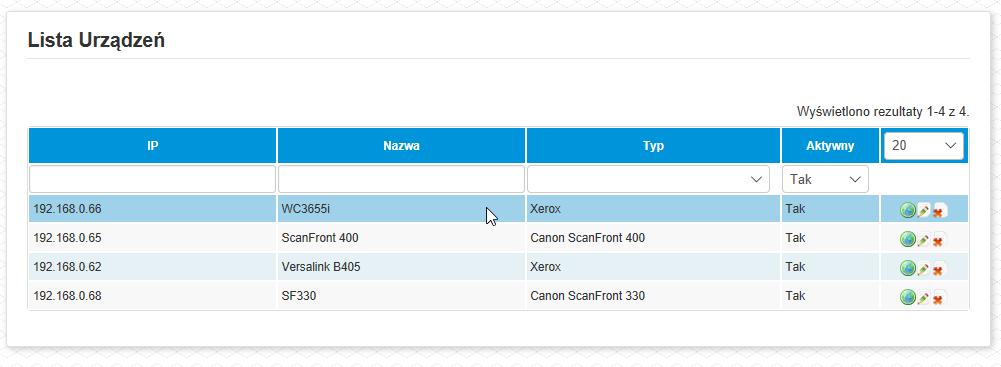Open globe icon for WC3655i device
The height and width of the screenshot is (367, 1001).
click(x=907, y=210)
